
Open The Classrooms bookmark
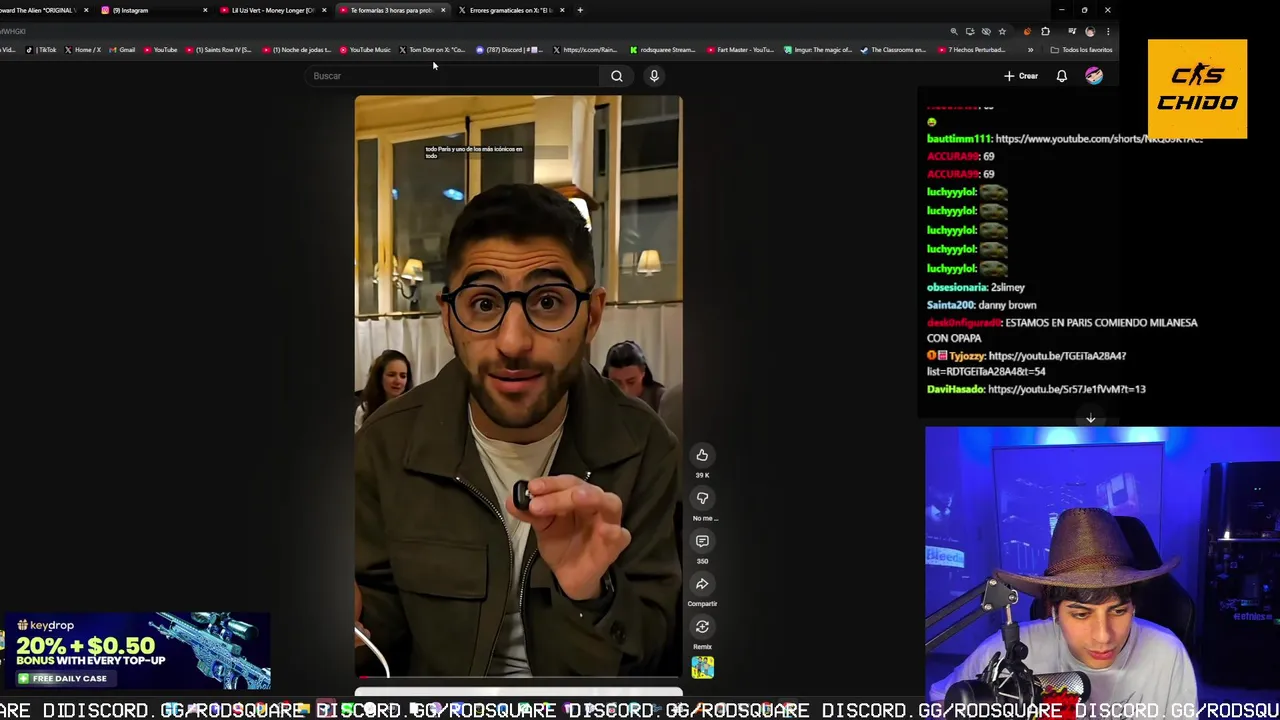893,50
